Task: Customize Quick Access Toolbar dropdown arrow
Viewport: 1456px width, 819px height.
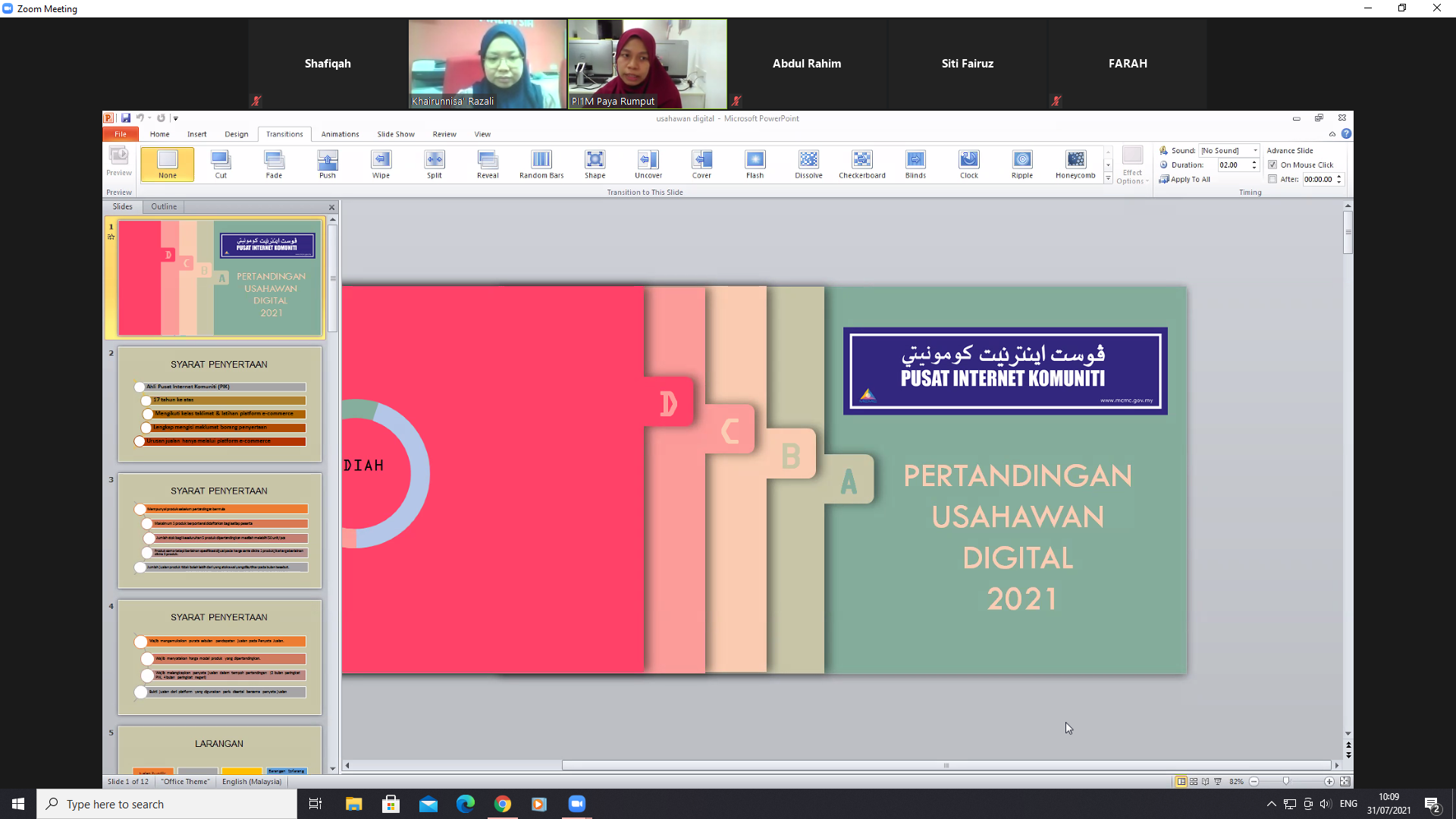Action: (176, 118)
